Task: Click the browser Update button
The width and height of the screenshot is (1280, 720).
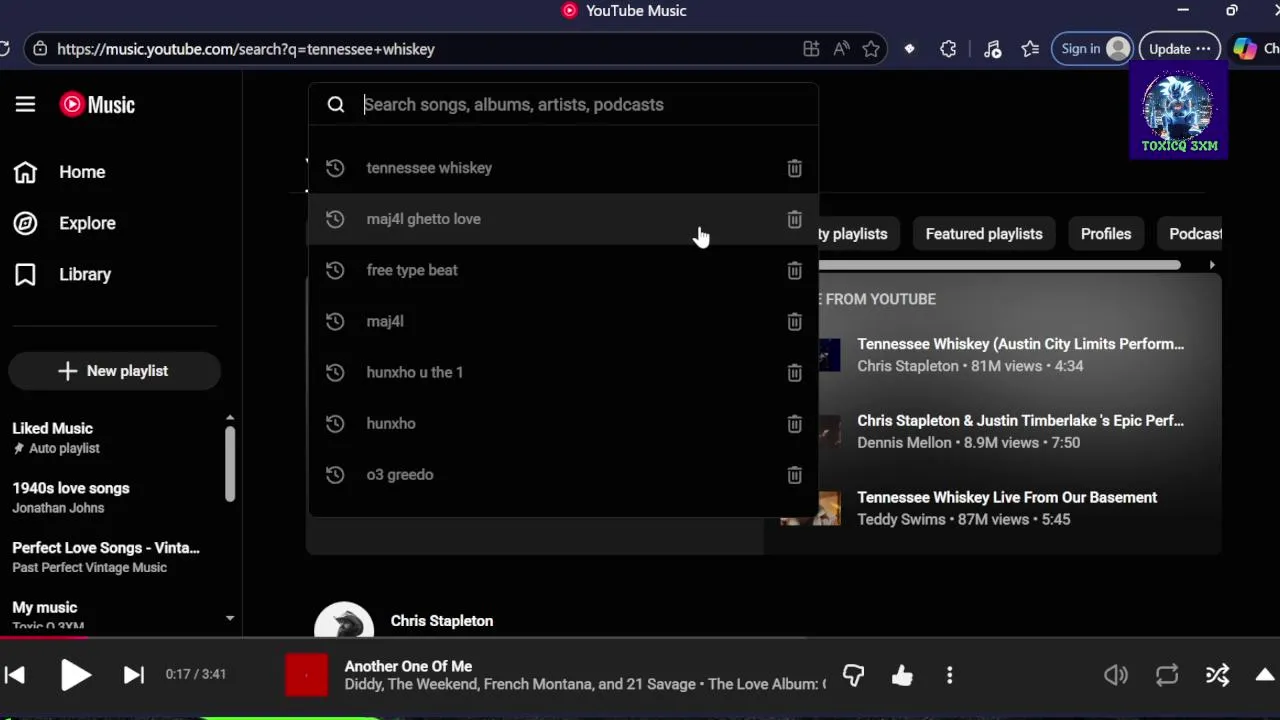Action: (1179, 49)
